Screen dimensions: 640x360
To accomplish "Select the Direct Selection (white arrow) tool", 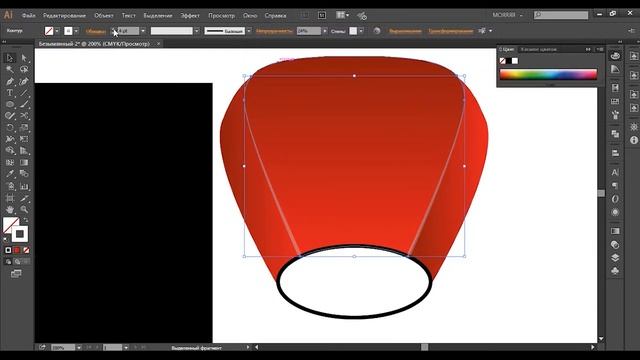I will (24, 58).
